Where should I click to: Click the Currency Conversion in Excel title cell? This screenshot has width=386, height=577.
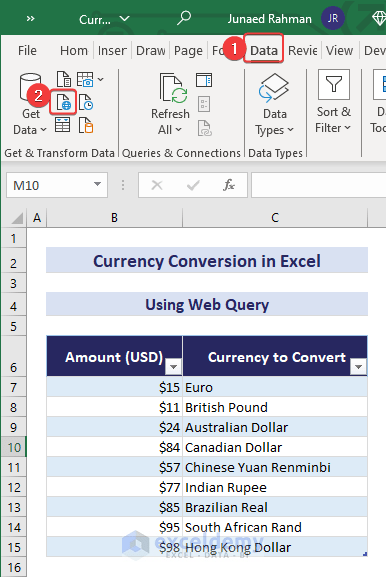point(207,261)
